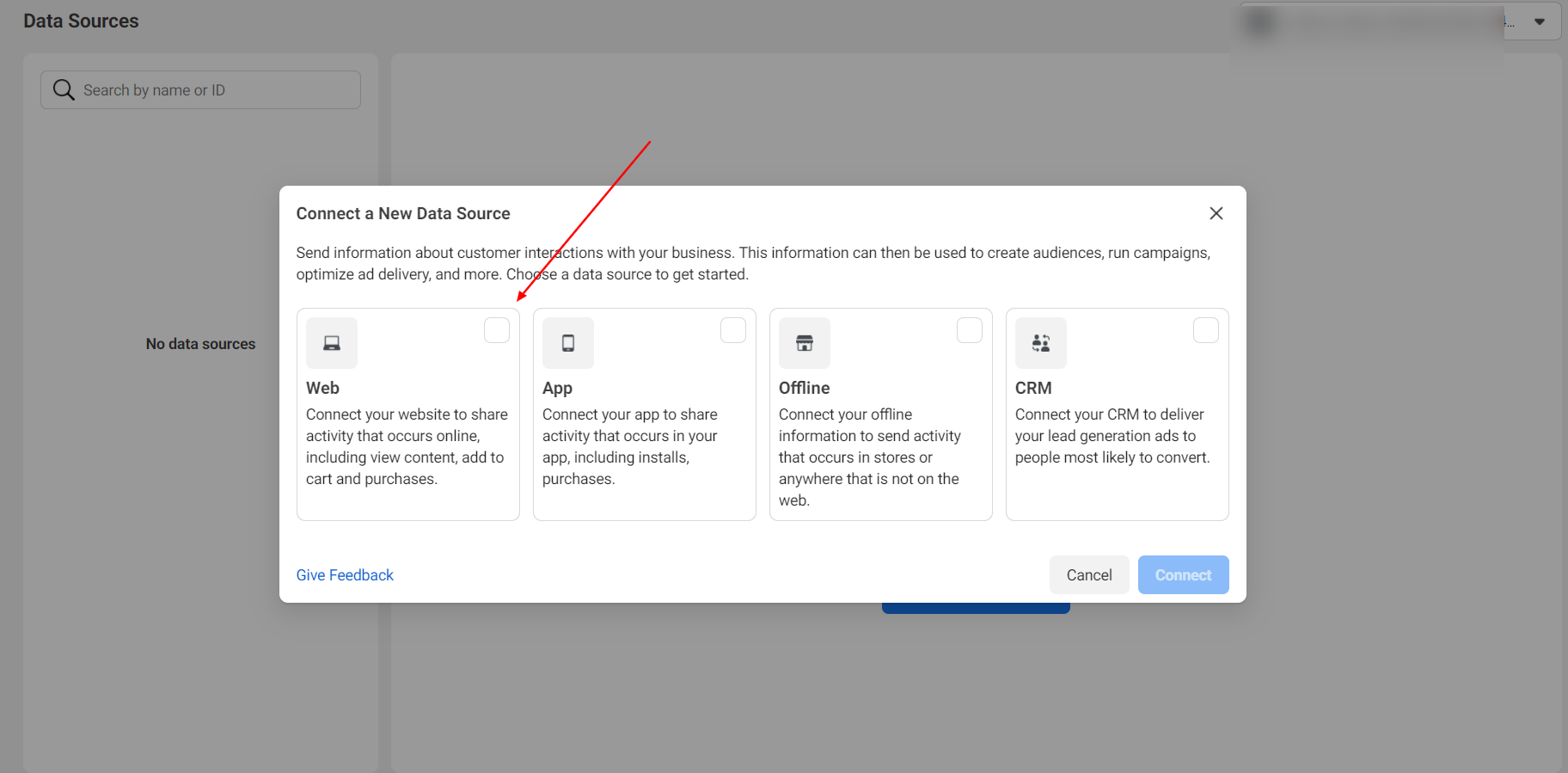This screenshot has width=1568, height=773.
Task: Click the Offline card description text
Action: pos(870,457)
